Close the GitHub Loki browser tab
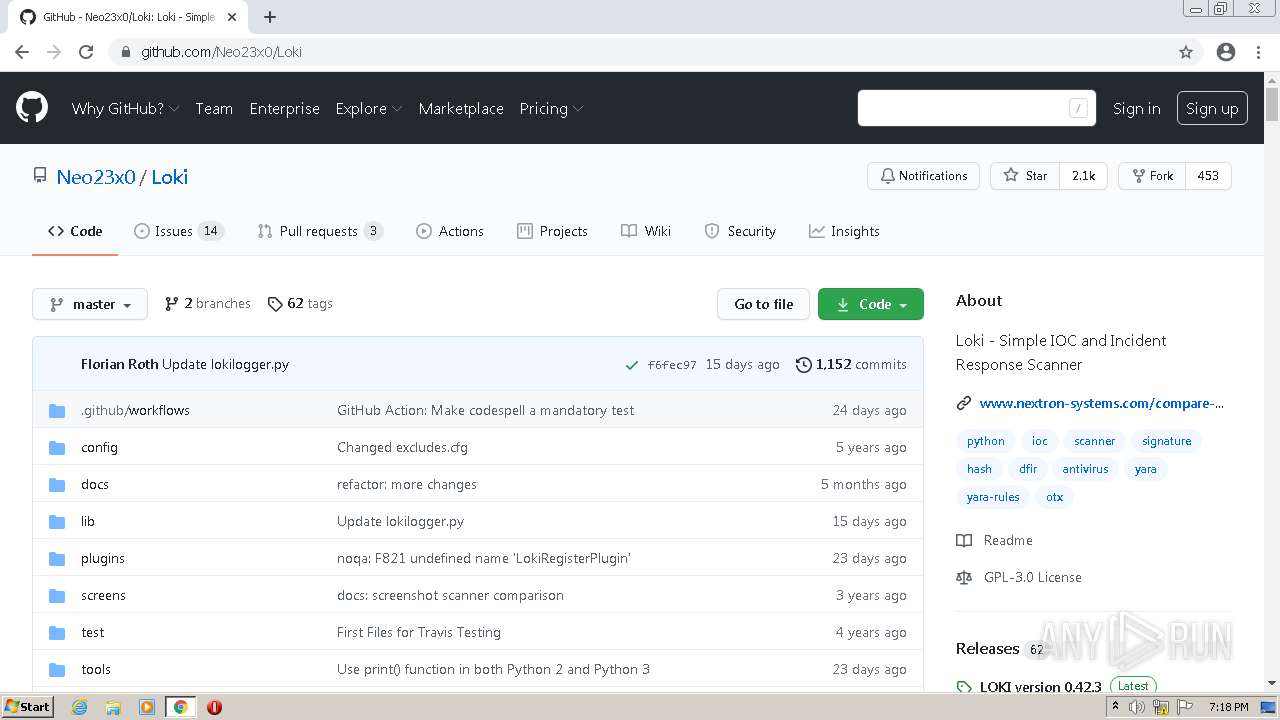The image size is (1280, 720). pyautogui.click(x=233, y=17)
